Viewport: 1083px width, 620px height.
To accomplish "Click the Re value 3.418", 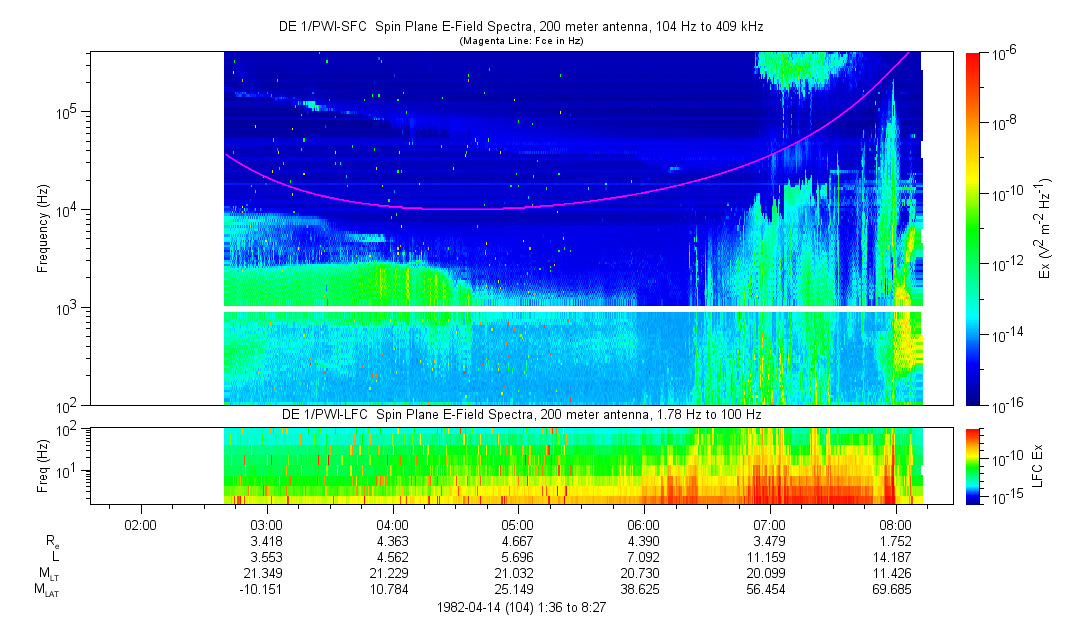I will coord(266,541).
